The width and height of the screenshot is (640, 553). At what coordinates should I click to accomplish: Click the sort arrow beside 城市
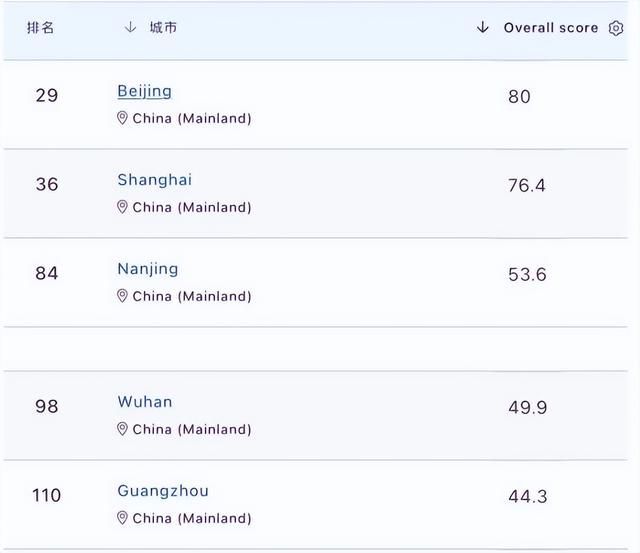coord(130,27)
